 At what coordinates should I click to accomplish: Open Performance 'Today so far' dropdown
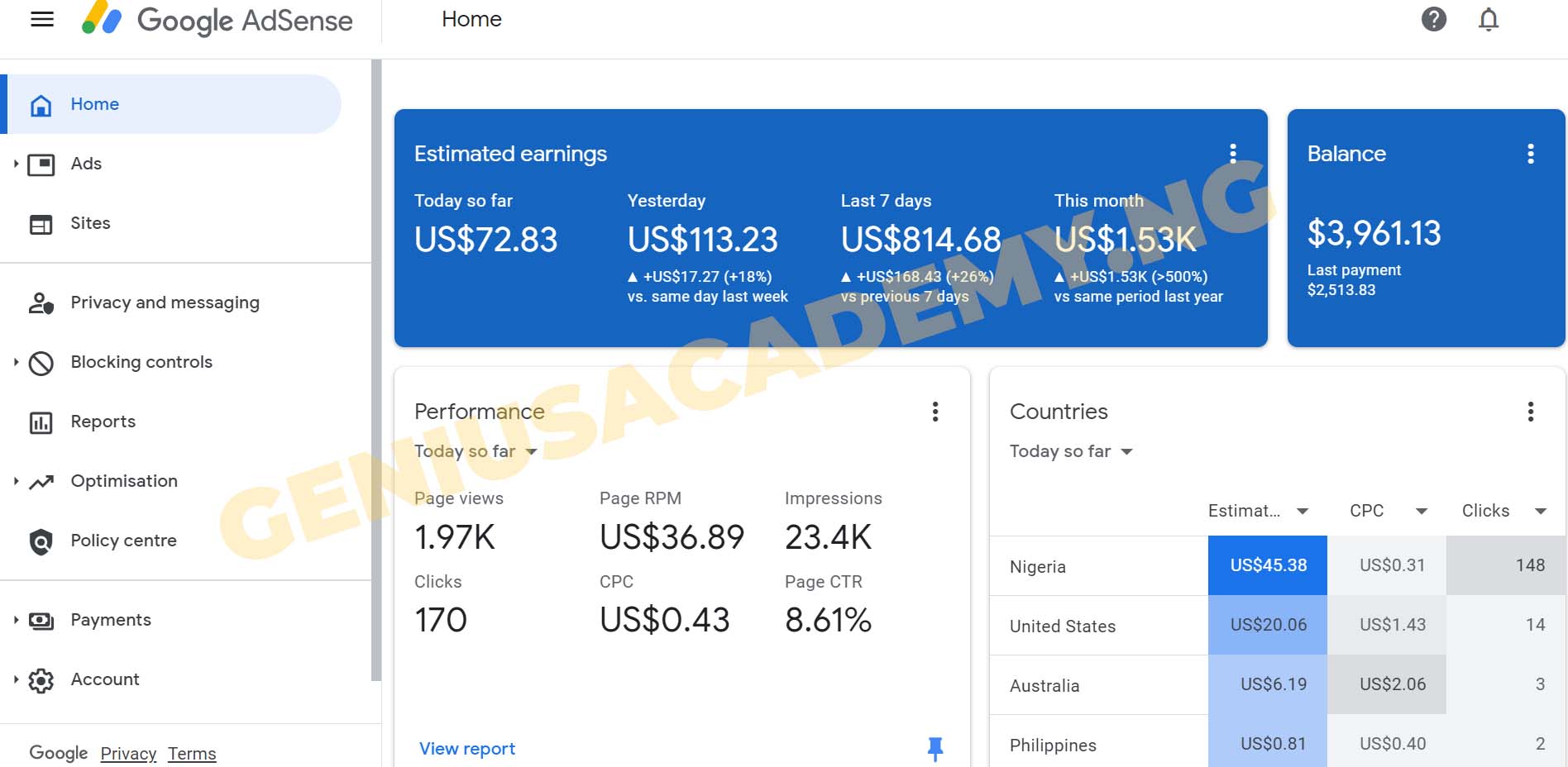476,451
